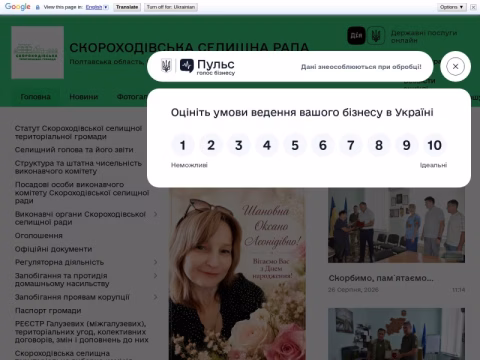Close the Пульс survey popup
The image size is (480, 360).
[x=455, y=67]
